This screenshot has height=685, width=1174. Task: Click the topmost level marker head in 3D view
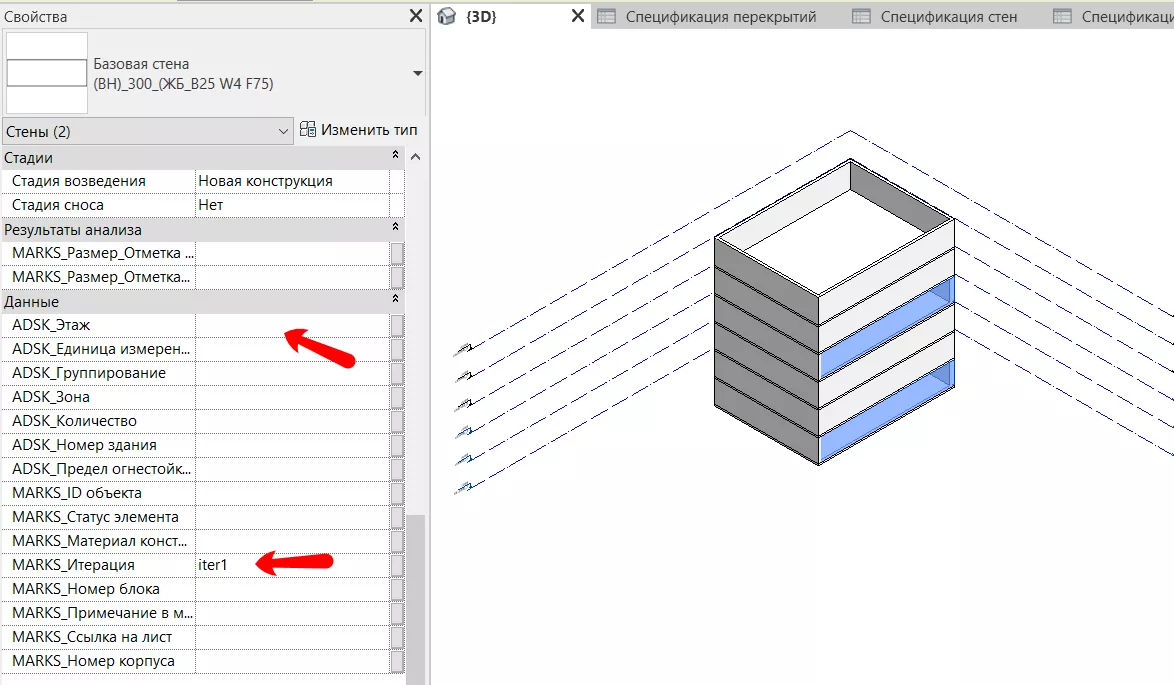click(x=462, y=349)
